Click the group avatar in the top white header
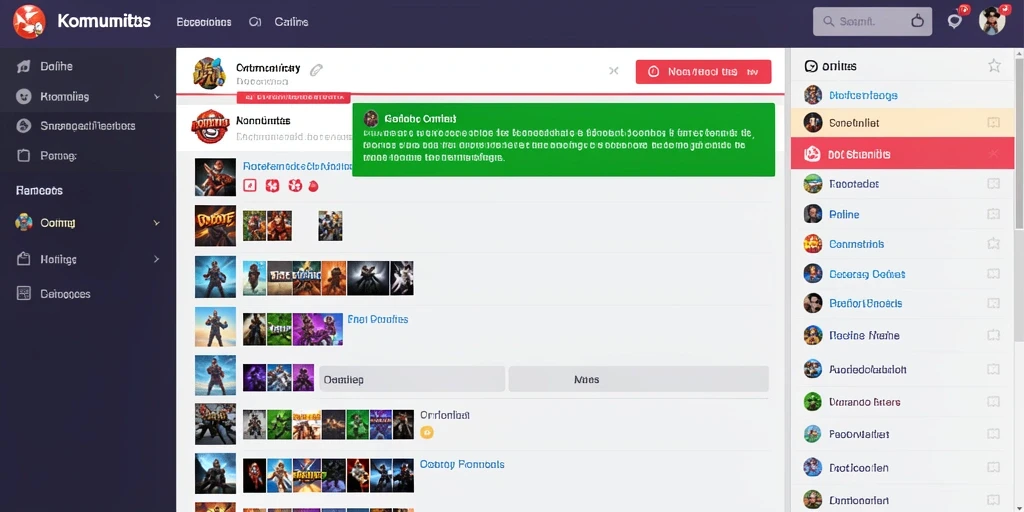Viewport: 1024px width, 512px height. pyautogui.click(x=210, y=72)
